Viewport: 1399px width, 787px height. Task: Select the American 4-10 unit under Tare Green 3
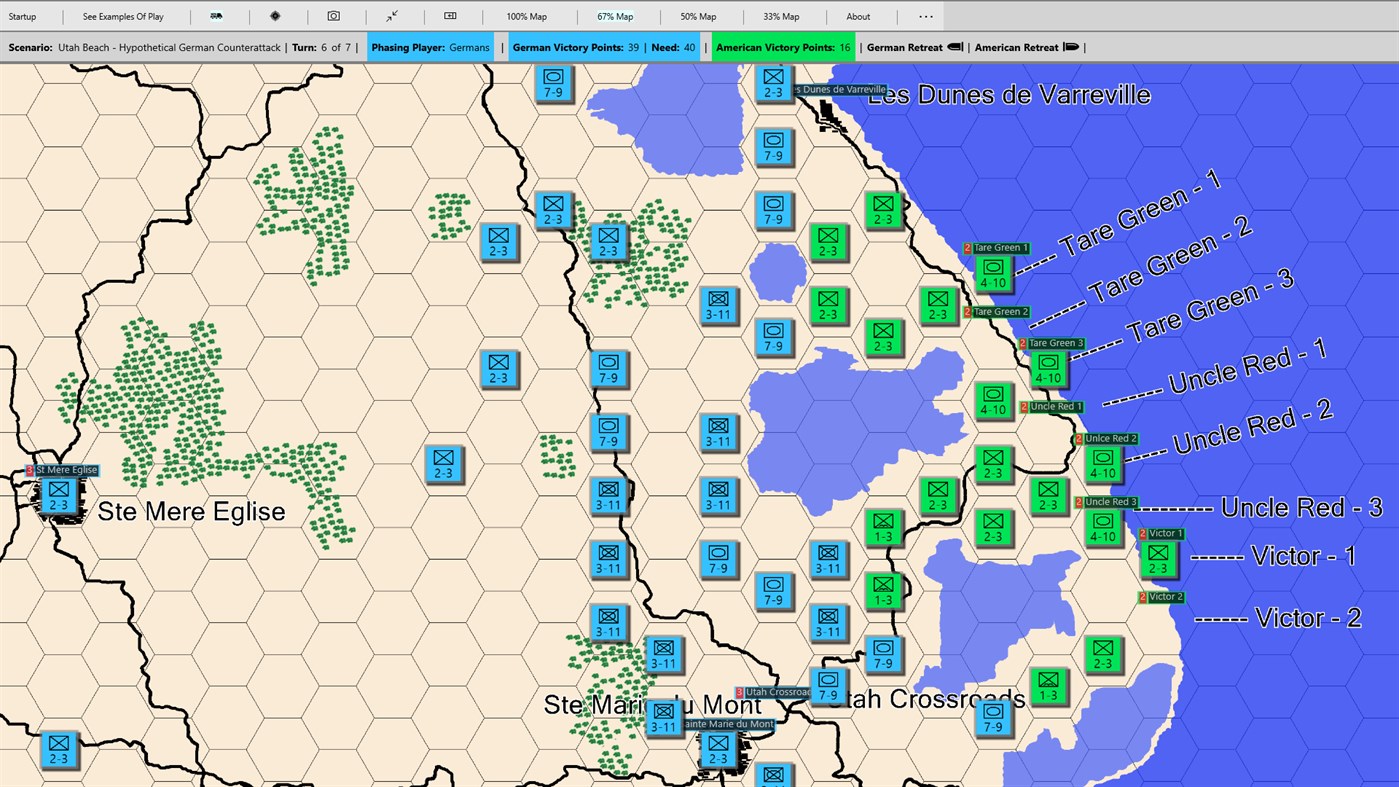1048,368
